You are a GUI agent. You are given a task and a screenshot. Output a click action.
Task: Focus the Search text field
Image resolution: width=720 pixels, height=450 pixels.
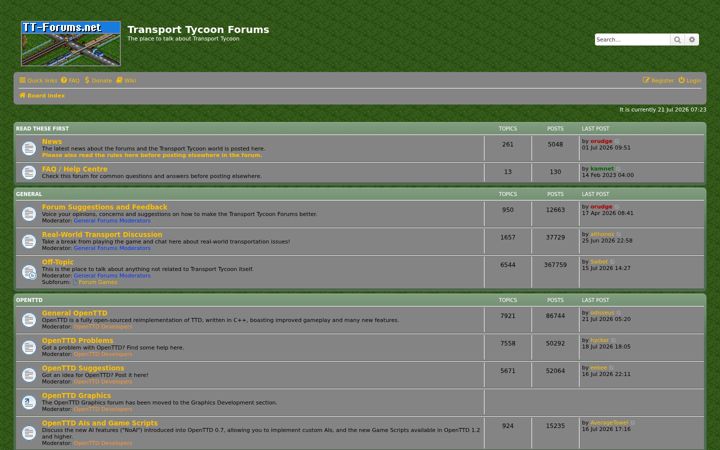coord(632,39)
